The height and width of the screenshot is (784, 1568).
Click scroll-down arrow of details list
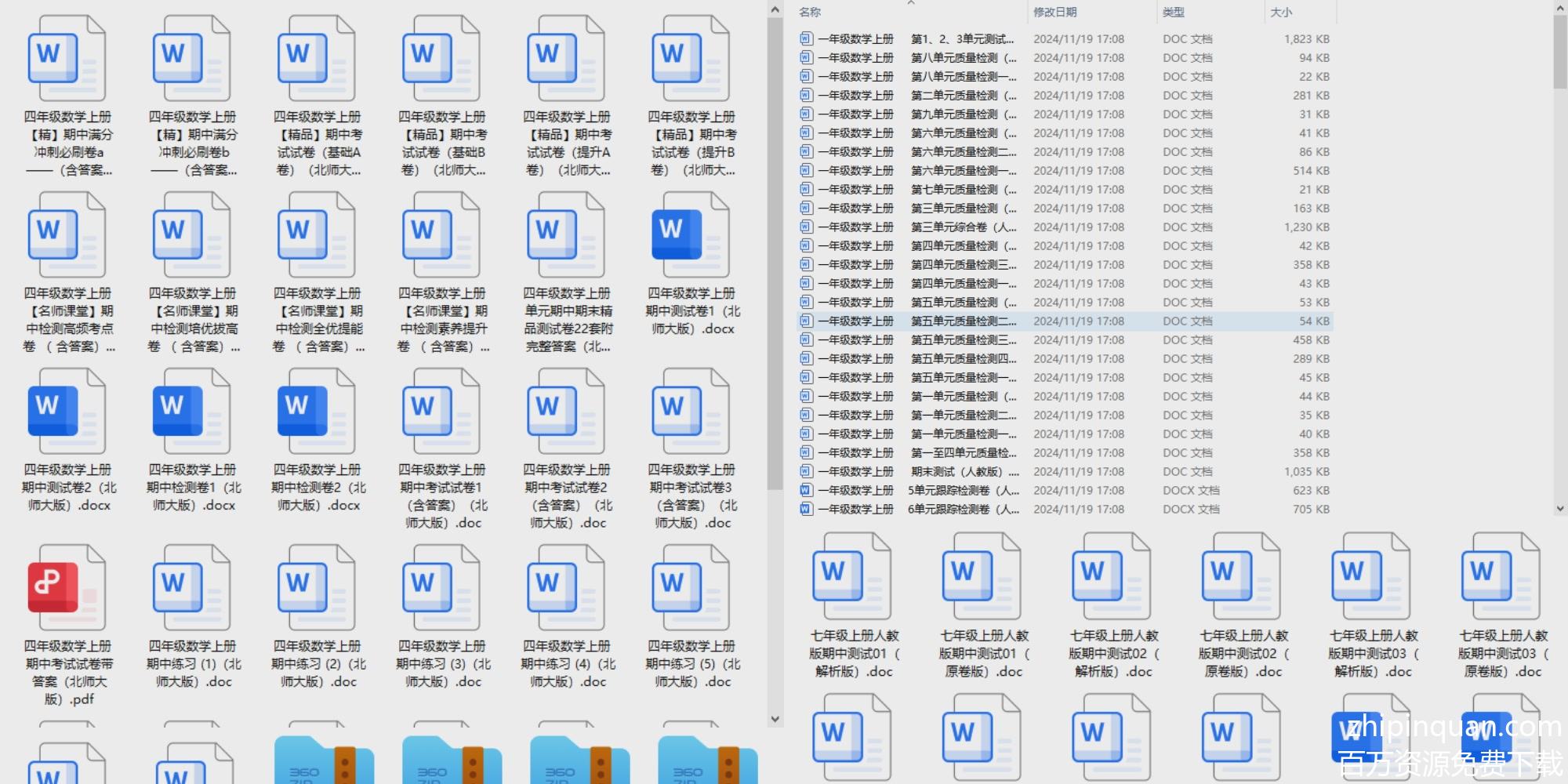click(x=1559, y=508)
